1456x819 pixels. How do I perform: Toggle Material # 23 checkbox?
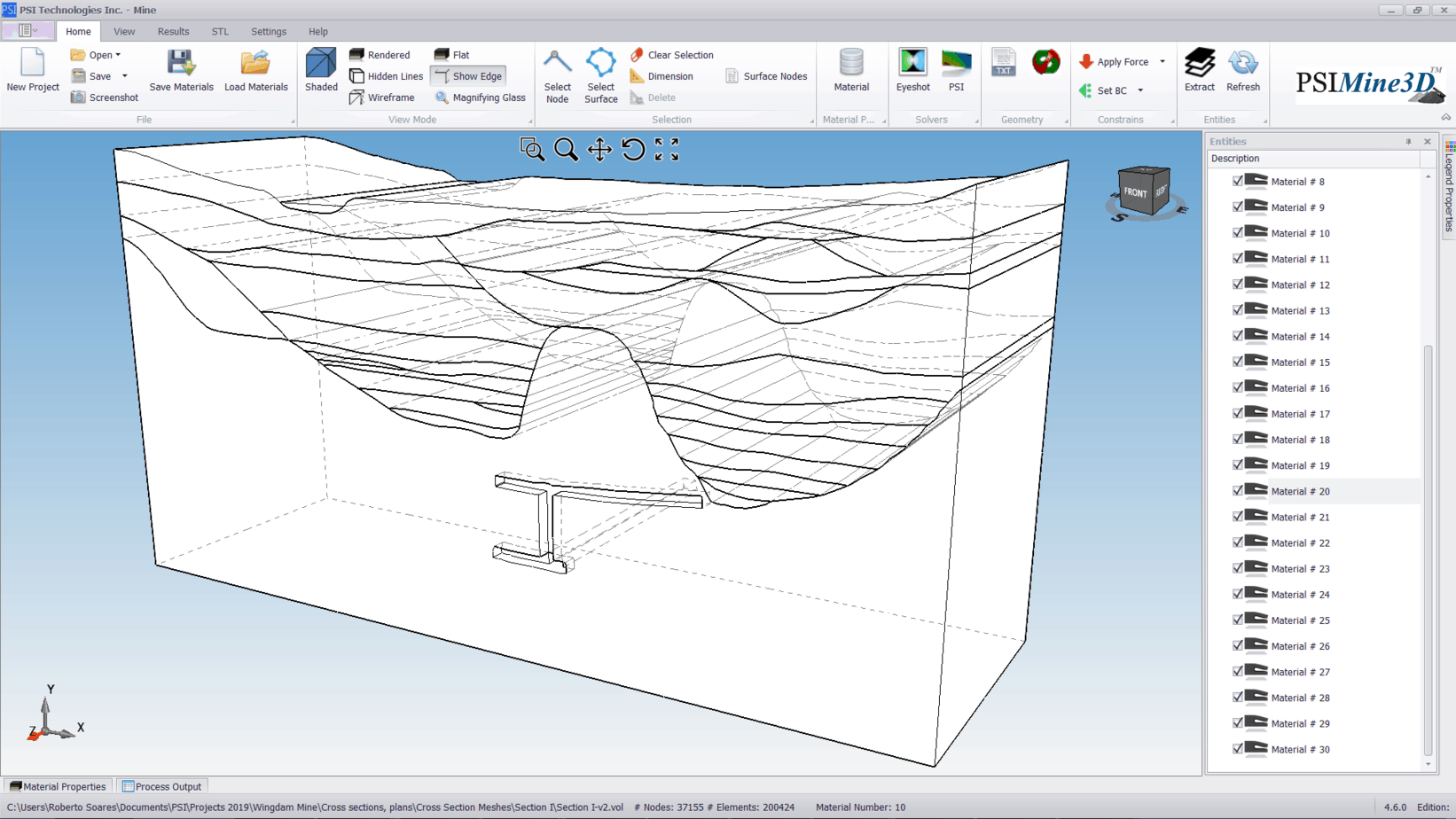click(x=1238, y=568)
